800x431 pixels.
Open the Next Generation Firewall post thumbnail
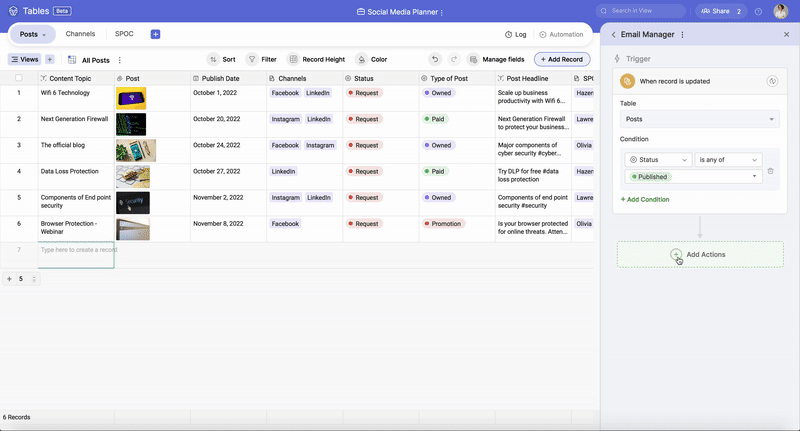point(131,124)
